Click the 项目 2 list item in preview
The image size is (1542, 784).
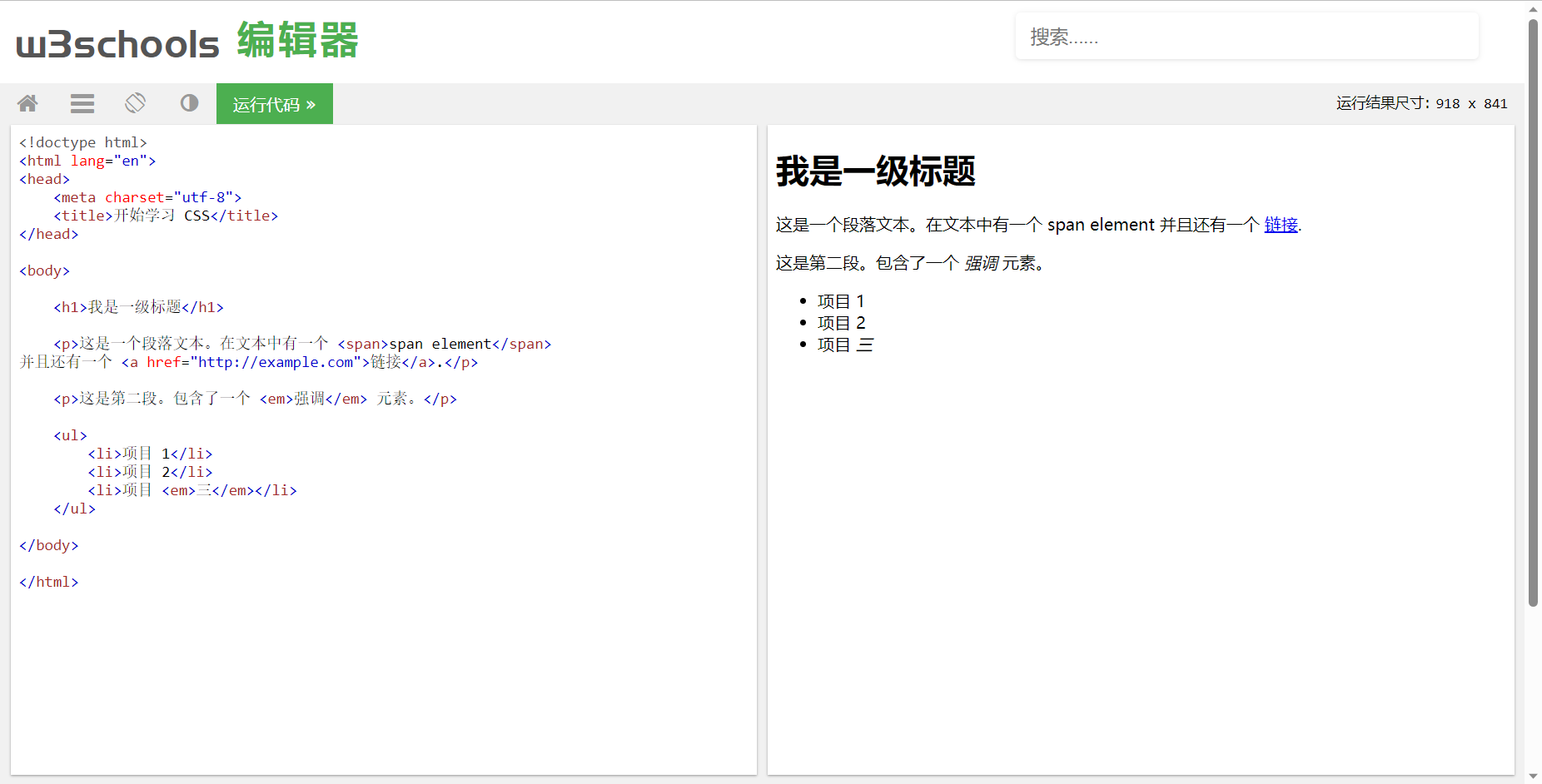pos(842,323)
